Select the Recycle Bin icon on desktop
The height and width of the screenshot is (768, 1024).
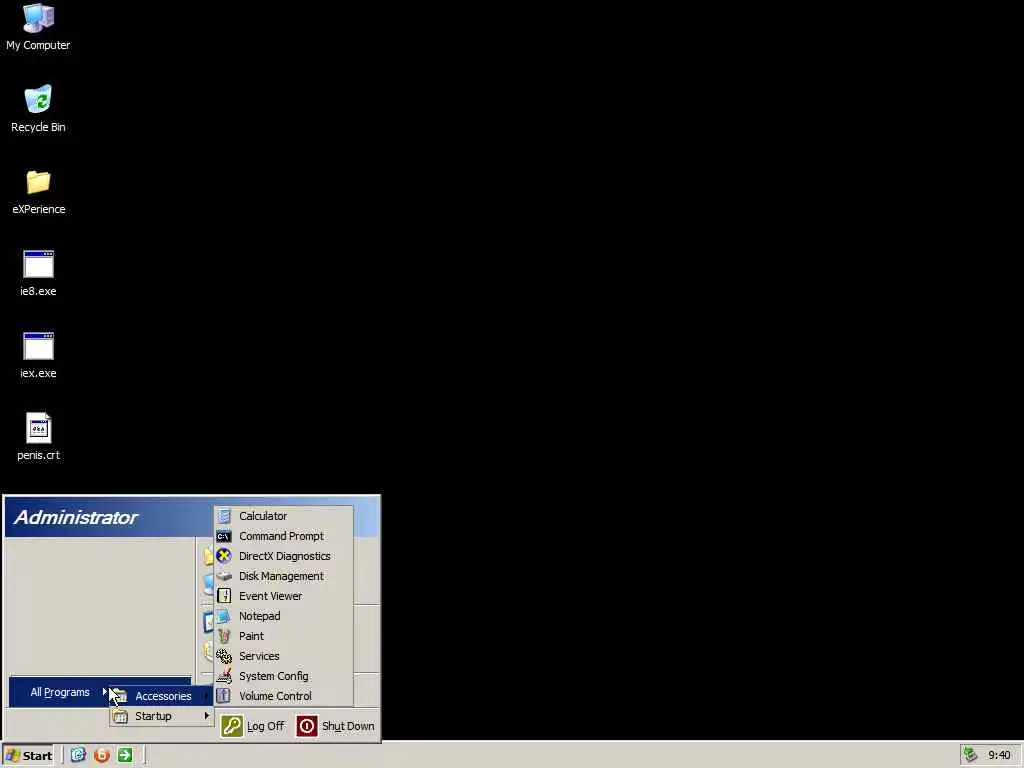point(38,108)
